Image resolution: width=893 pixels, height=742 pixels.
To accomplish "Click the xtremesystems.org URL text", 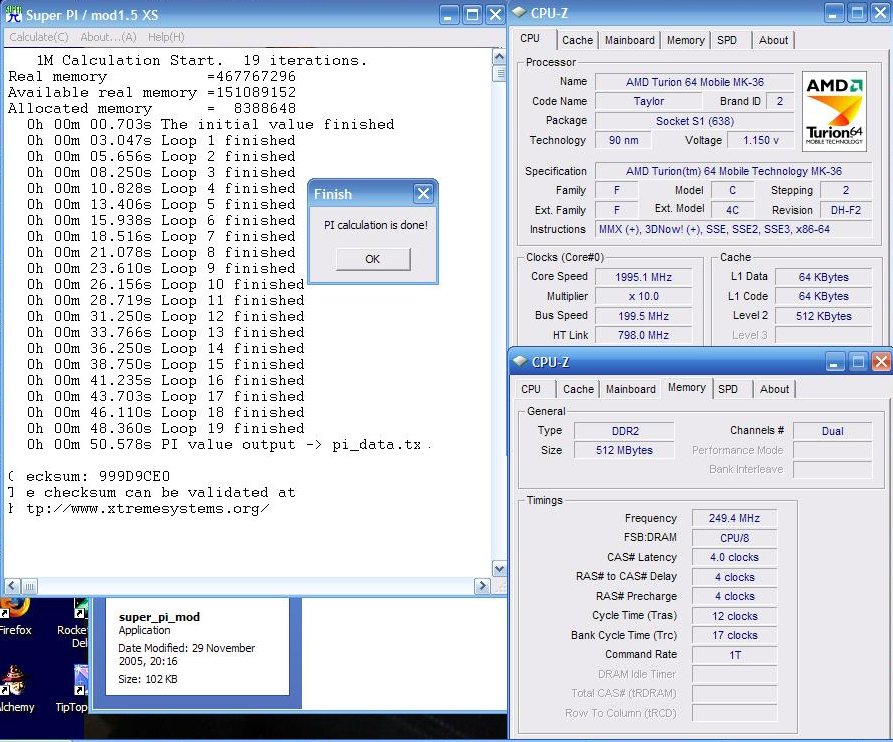I will click(140, 509).
